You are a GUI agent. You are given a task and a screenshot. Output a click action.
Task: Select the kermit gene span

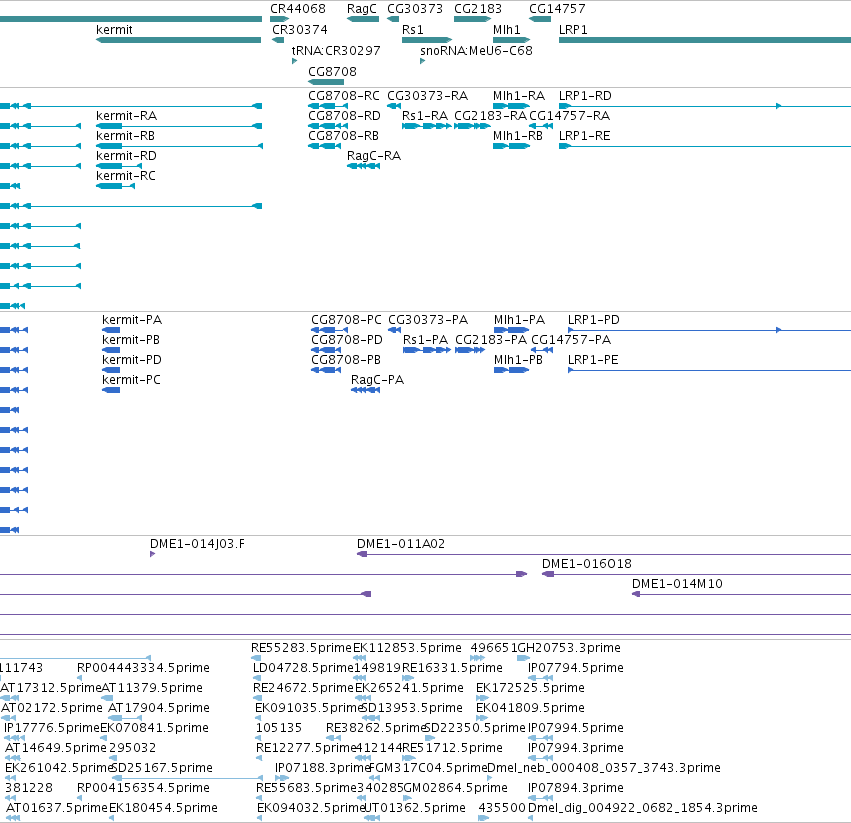click(179, 40)
